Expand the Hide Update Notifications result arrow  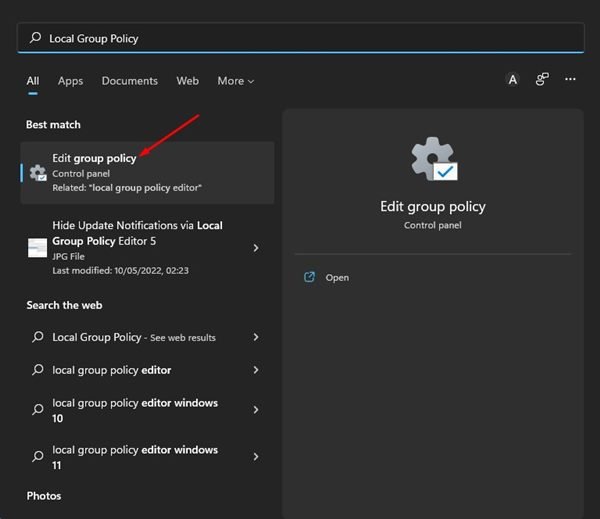256,248
